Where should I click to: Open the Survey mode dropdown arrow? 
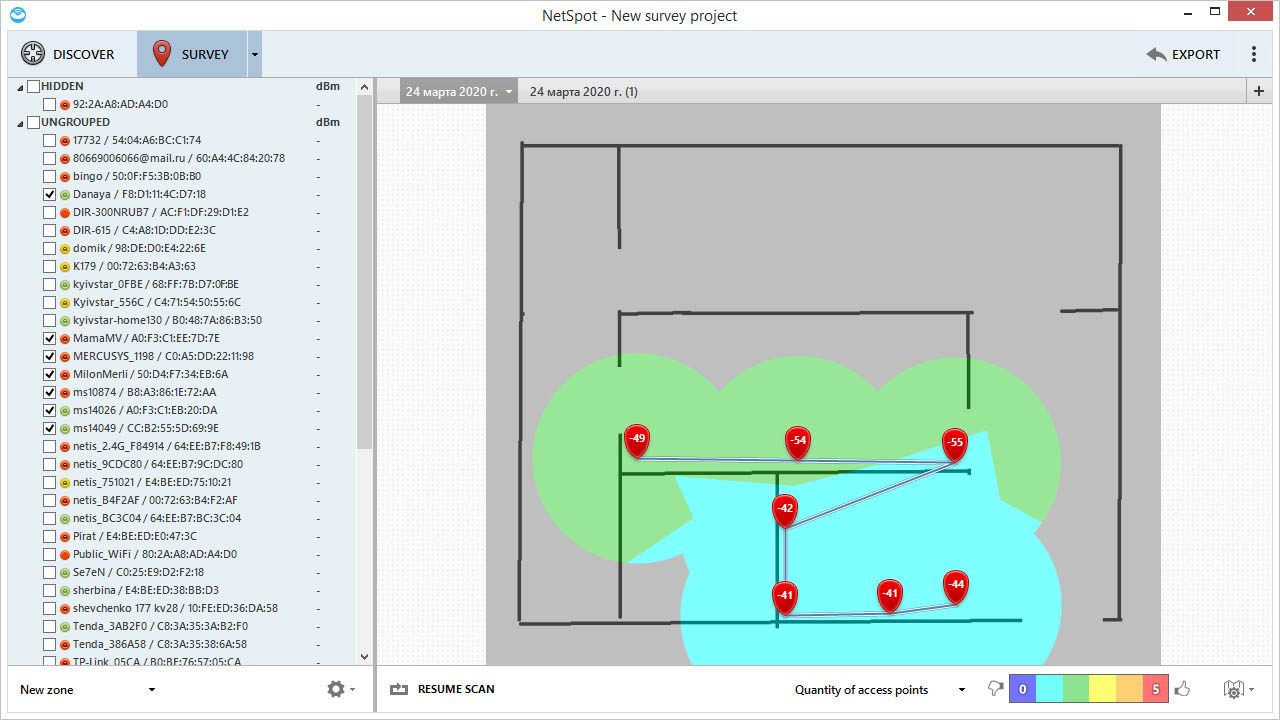[254, 54]
